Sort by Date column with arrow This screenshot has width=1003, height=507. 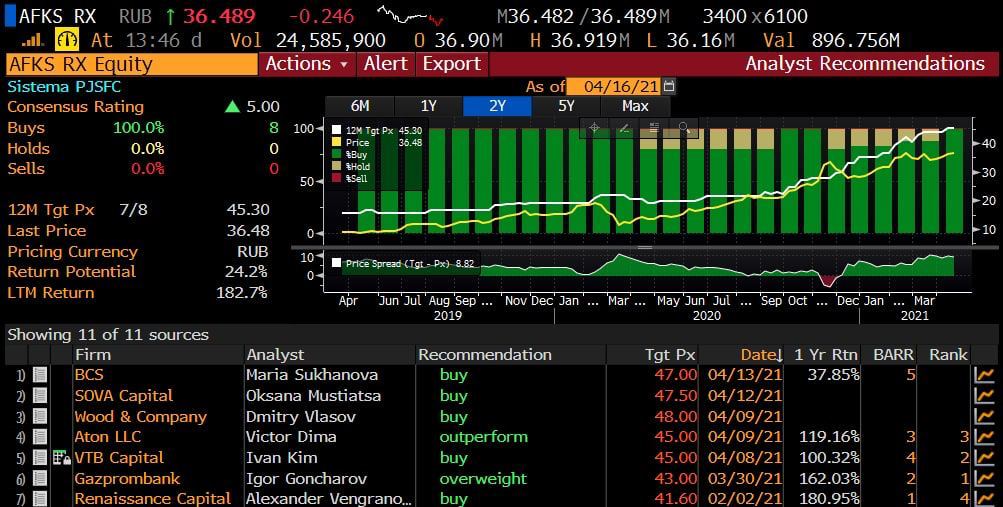point(761,355)
